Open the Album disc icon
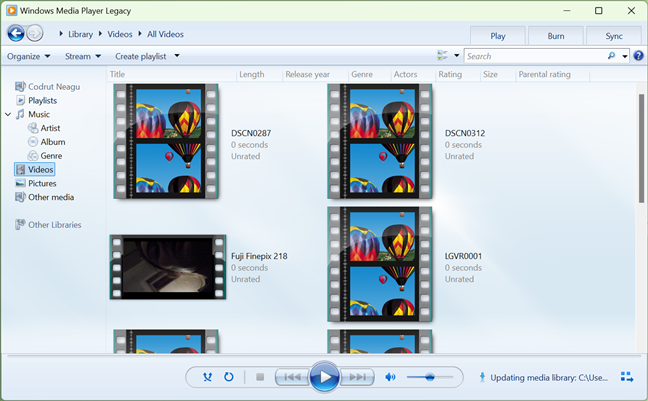 pos(33,142)
